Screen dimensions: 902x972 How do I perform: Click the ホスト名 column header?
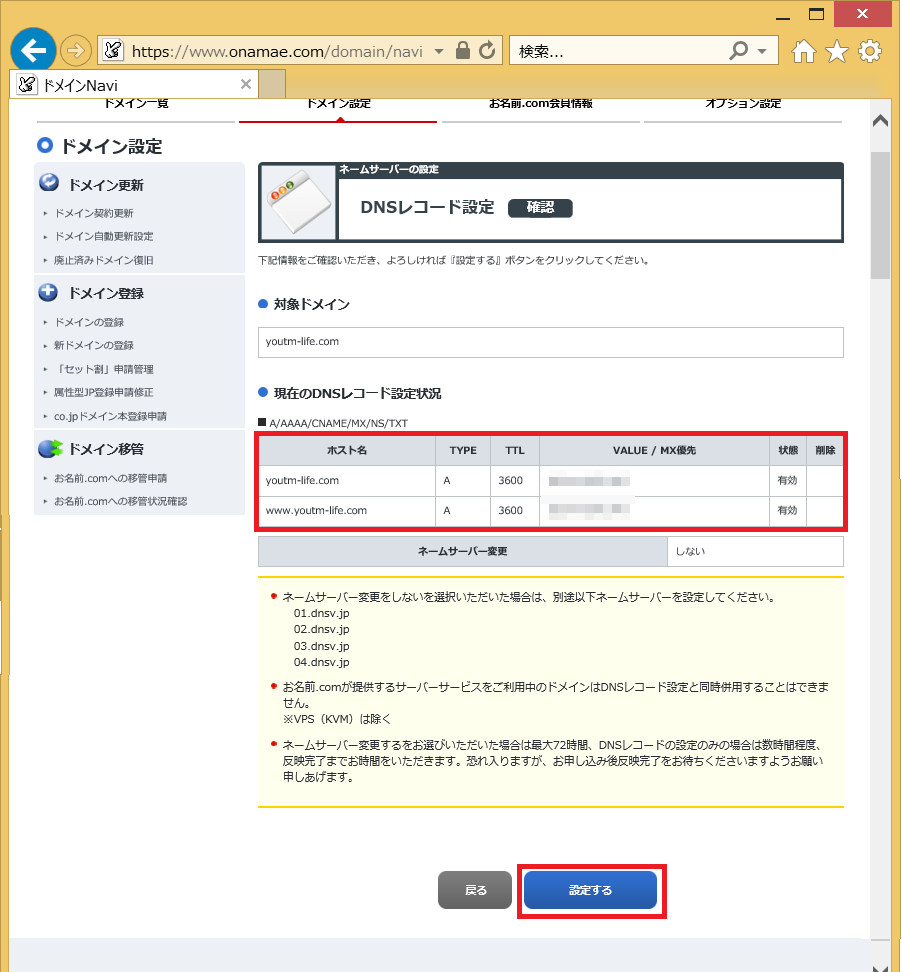coord(347,451)
